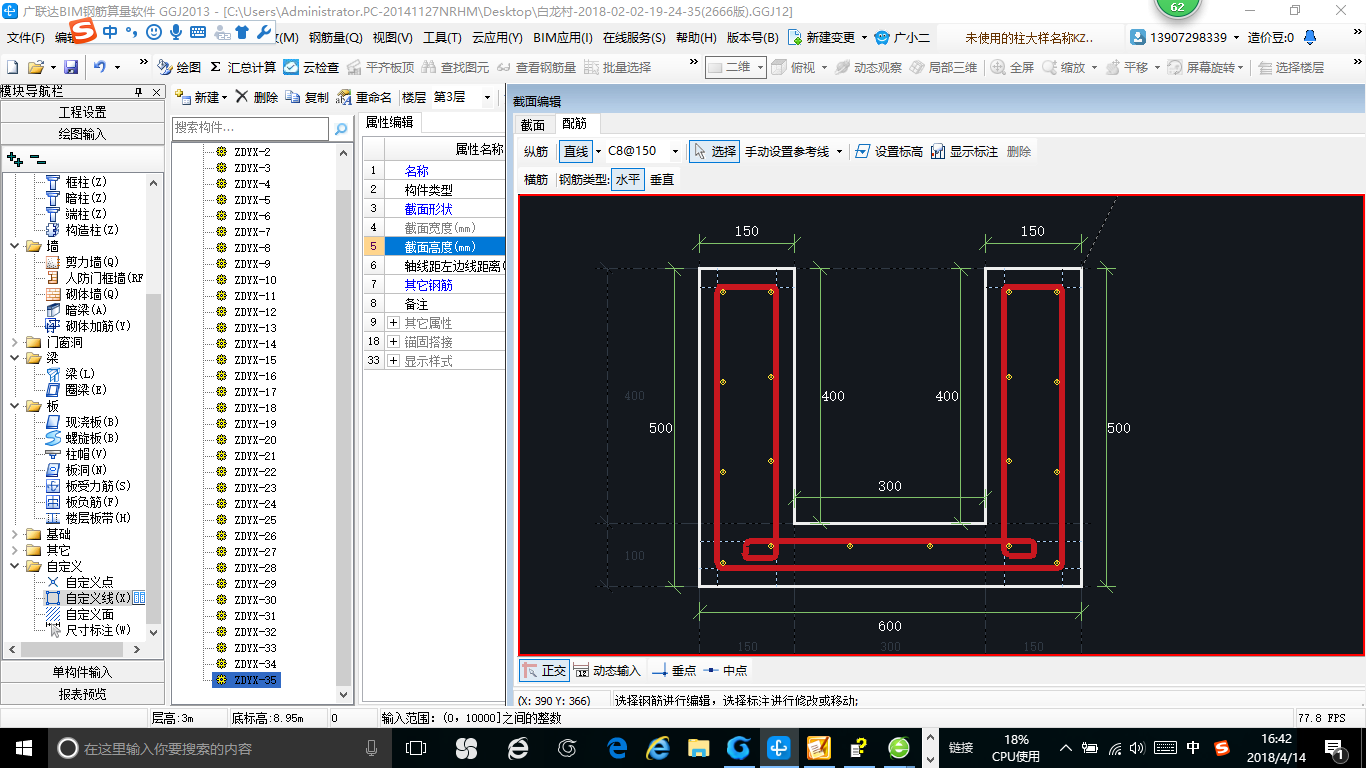Open Task View on the taskbar
The height and width of the screenshot is (768, 1366).
pyautogui.click(x=416, y=748)
